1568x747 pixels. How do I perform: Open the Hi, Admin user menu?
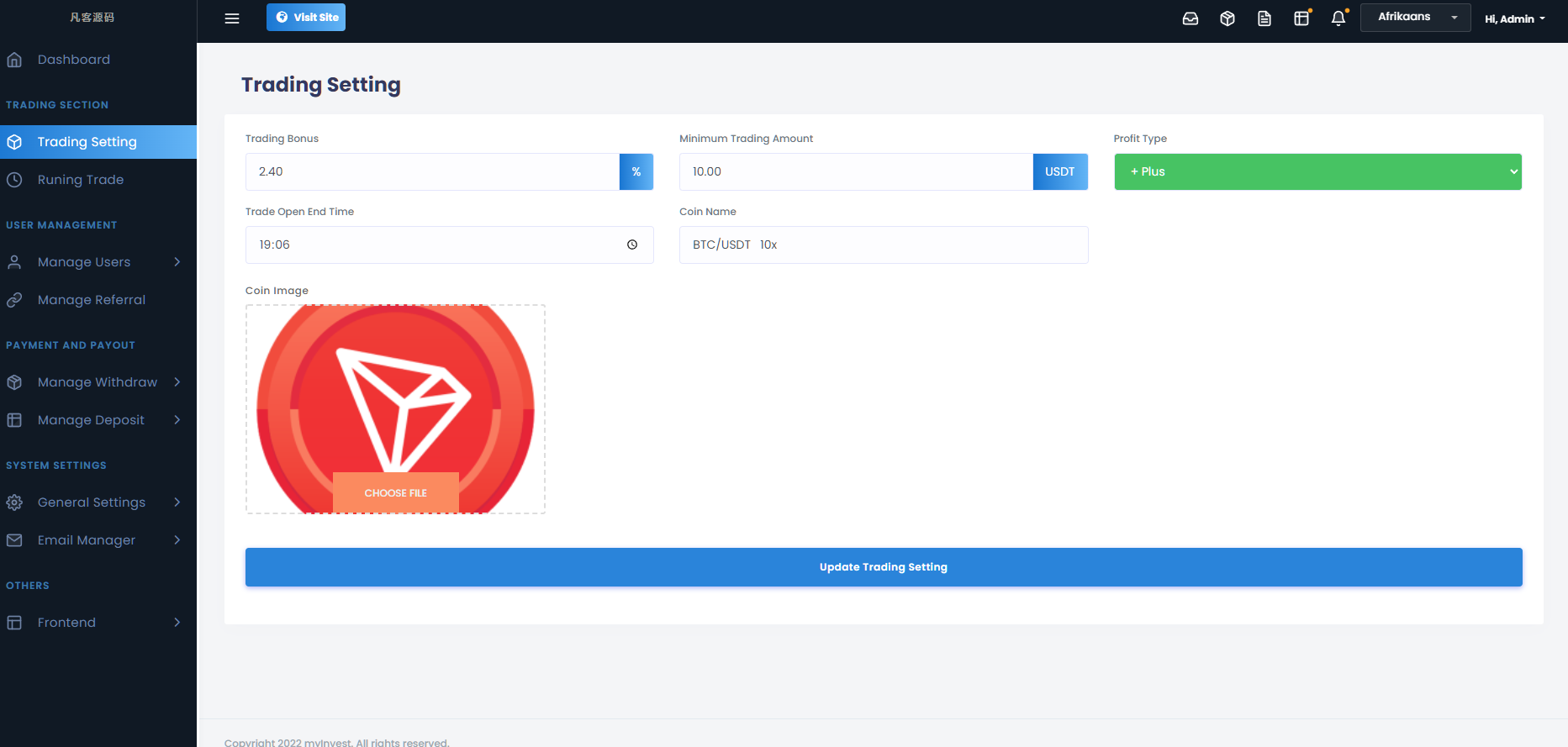pyautogui.click(x=1515, y=18)
